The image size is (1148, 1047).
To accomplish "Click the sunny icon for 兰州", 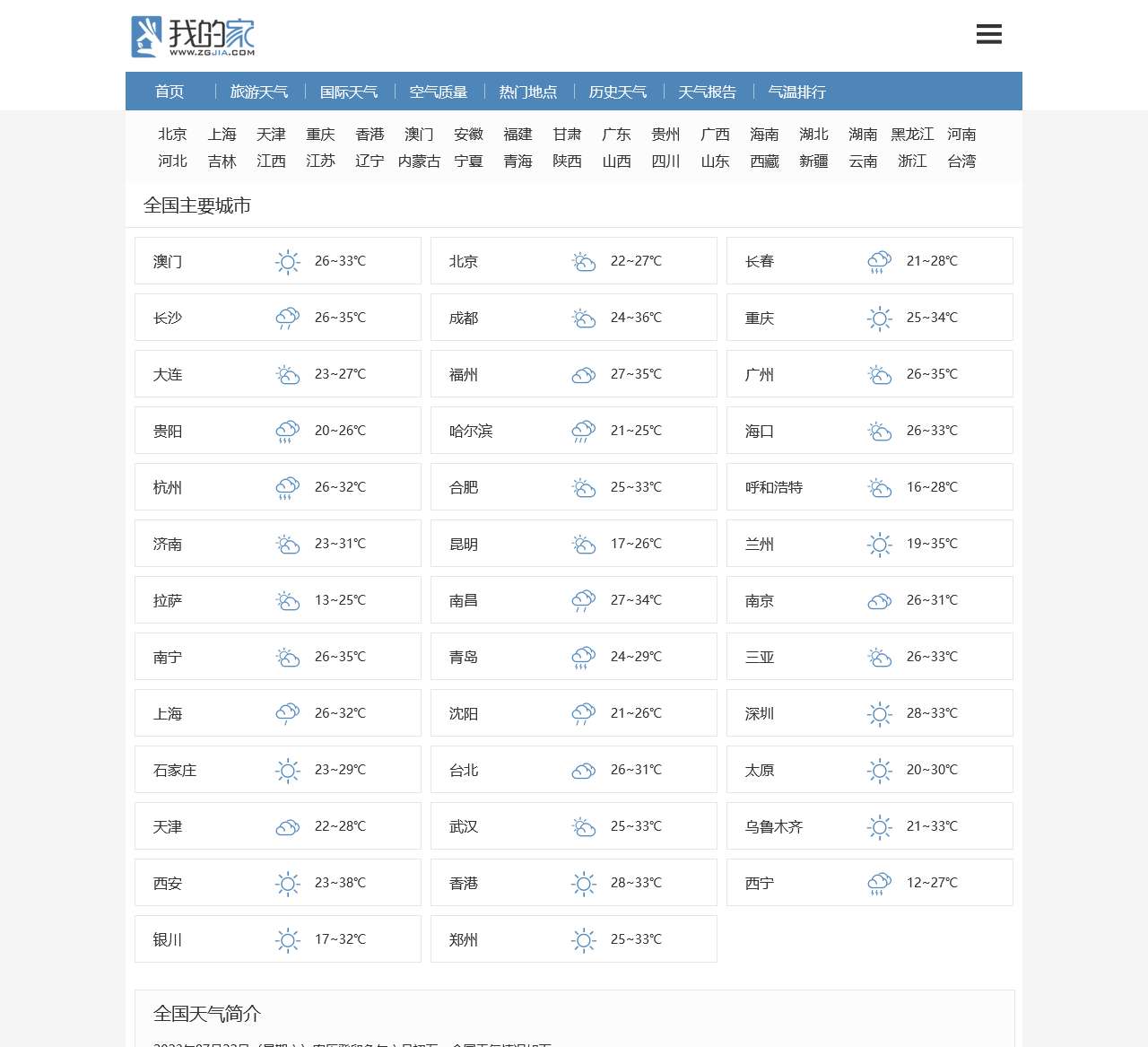I will pyautogui.click(x=879, y=545).
